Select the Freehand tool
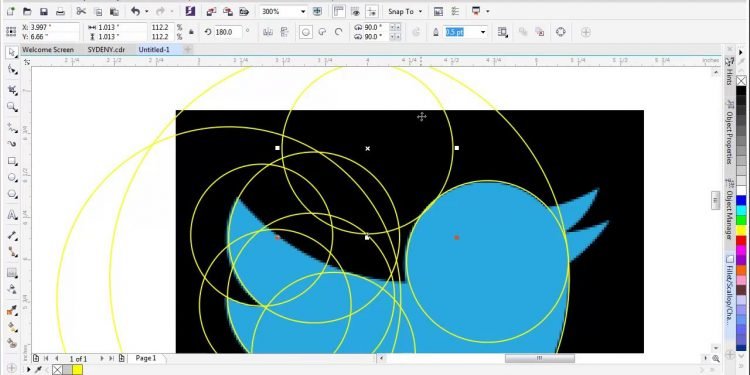750x375 pixels. pos(12,127)
